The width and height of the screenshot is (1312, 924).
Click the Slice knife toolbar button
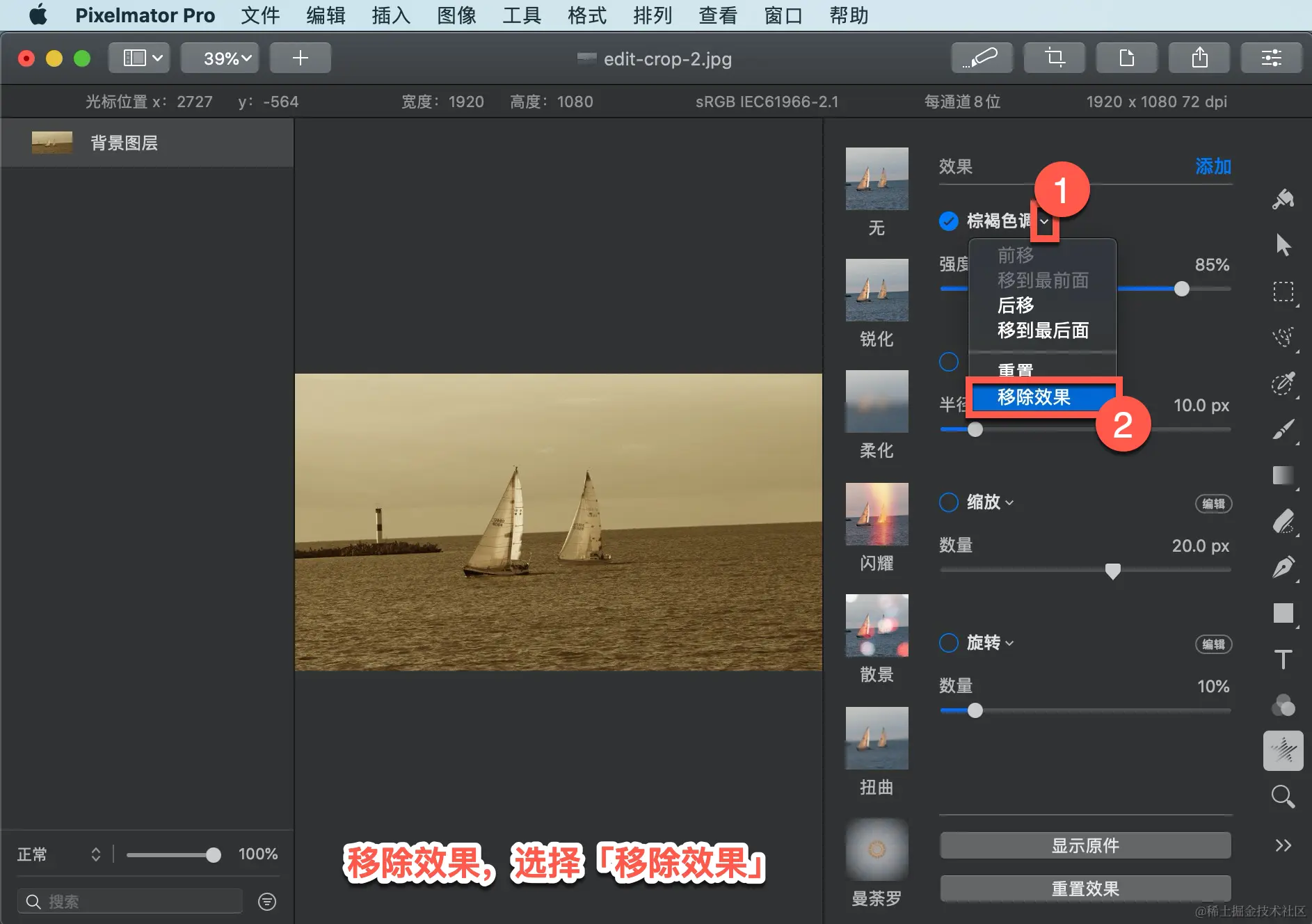[982, 58]
